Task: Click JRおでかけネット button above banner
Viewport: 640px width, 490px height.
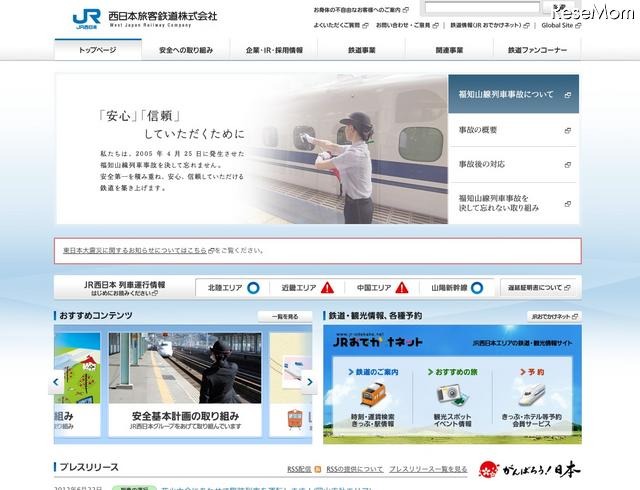Action: (554, 316)
